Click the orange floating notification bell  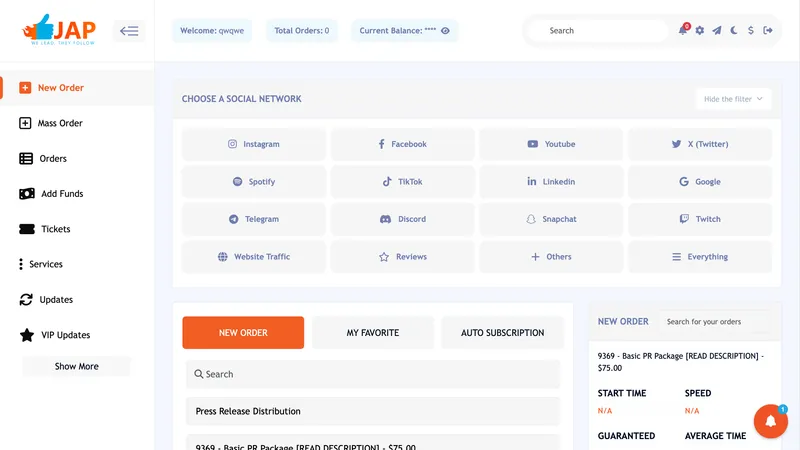point(771,421)
